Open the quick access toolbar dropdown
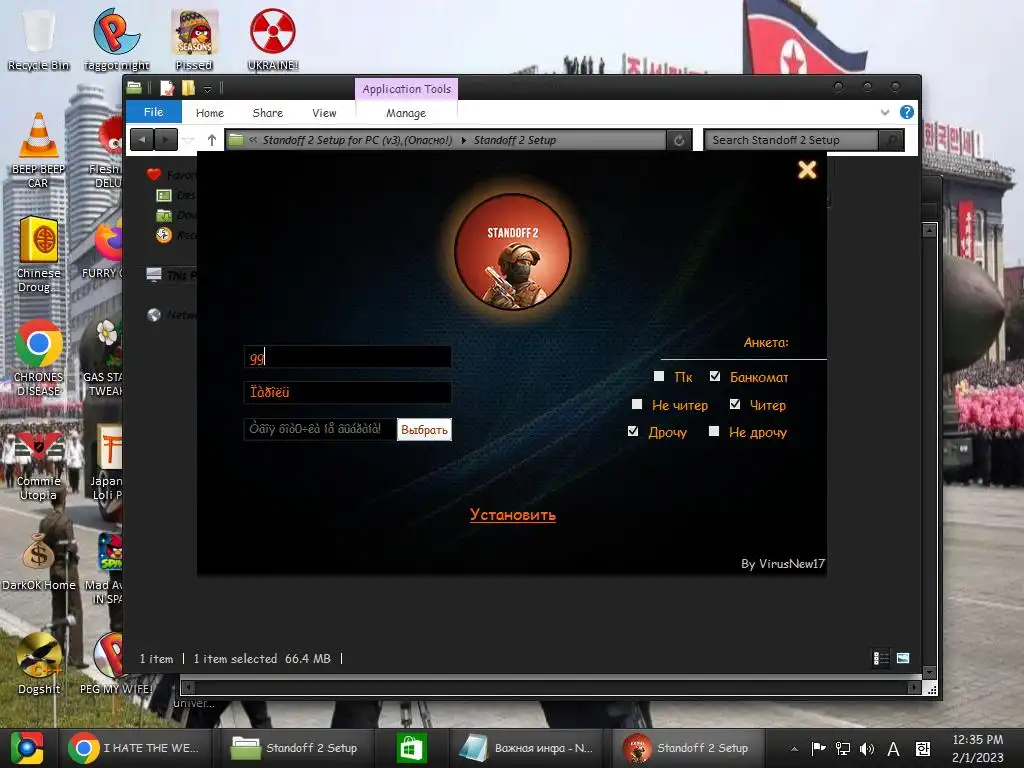The image size is (1024, 768). click(208, 88)
